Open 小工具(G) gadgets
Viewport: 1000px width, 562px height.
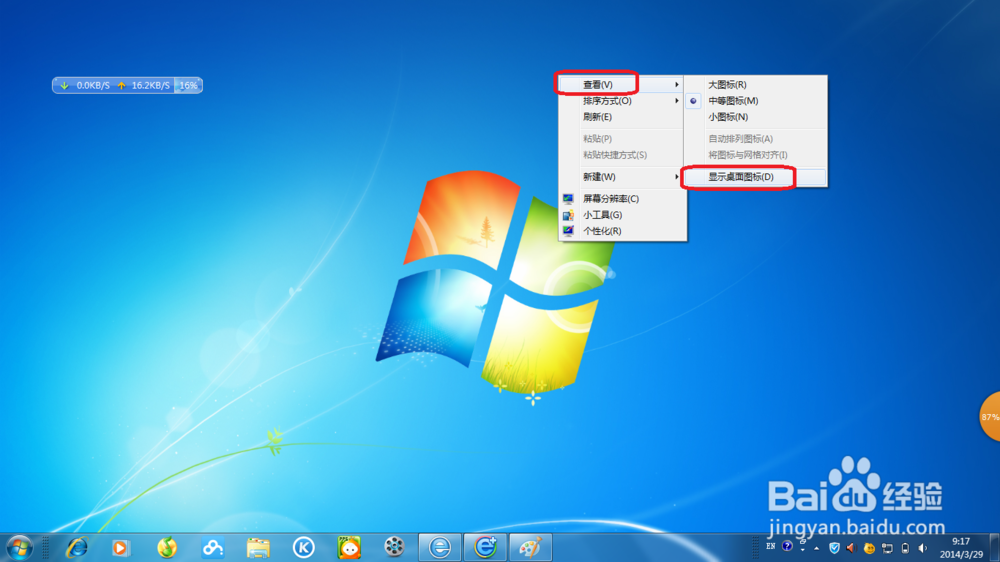pos(621,215)
